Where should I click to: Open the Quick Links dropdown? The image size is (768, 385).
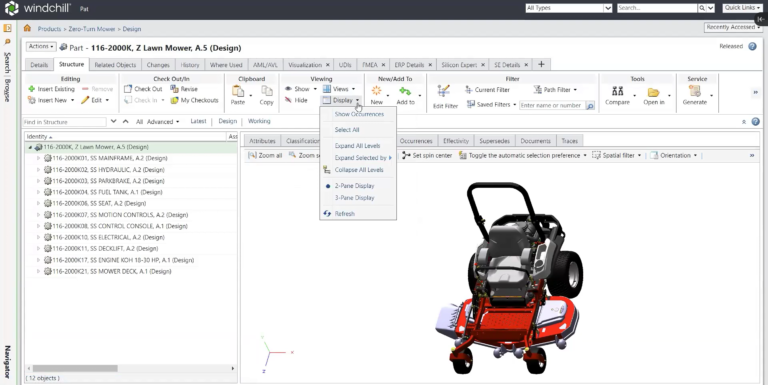(743, 8)
